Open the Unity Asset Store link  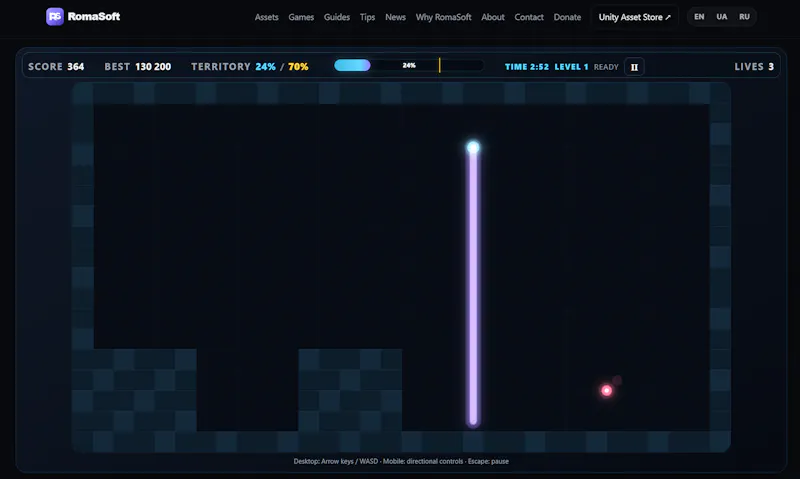click(x=635, y=17)
